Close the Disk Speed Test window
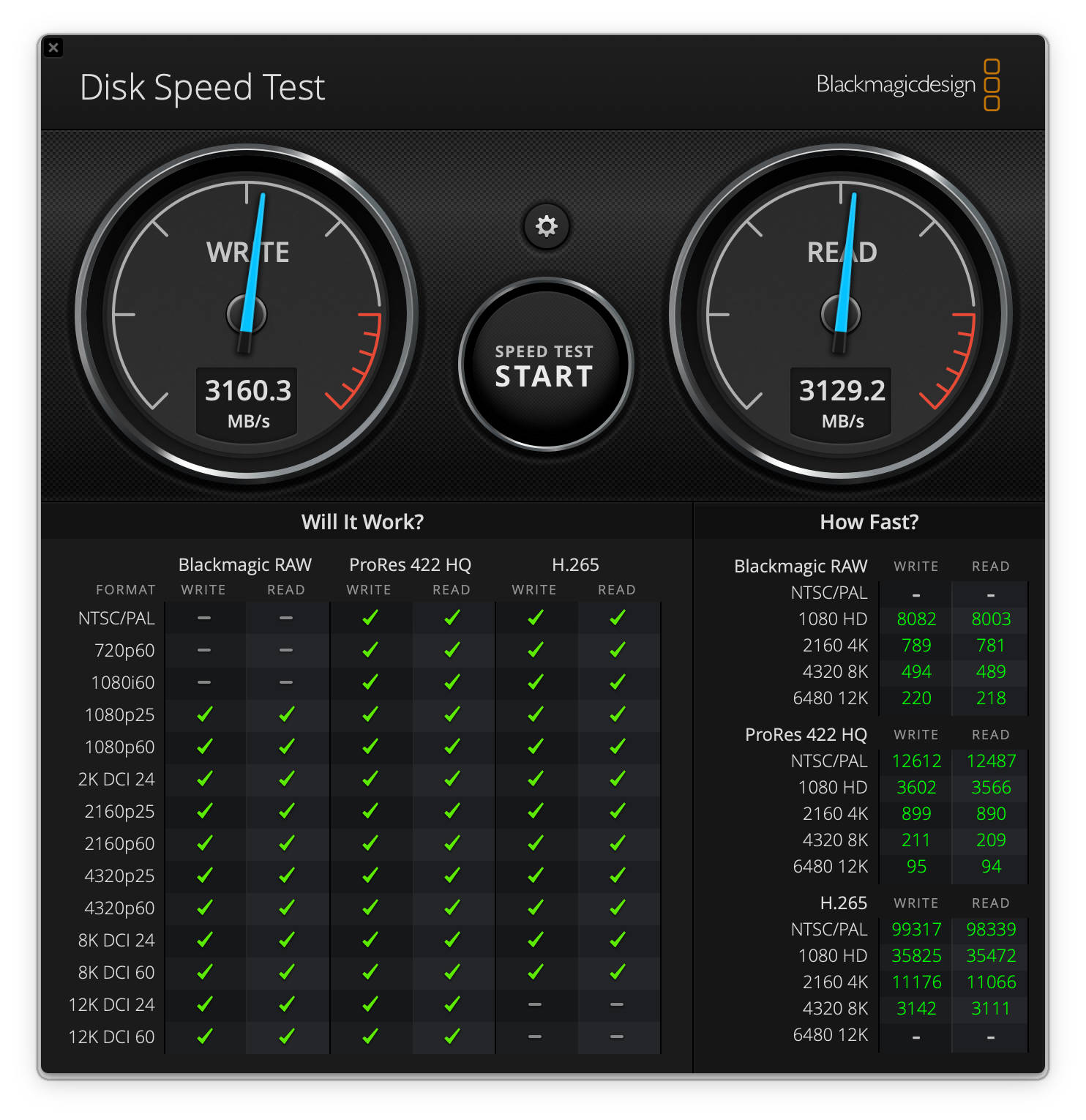 pos(55,47)
